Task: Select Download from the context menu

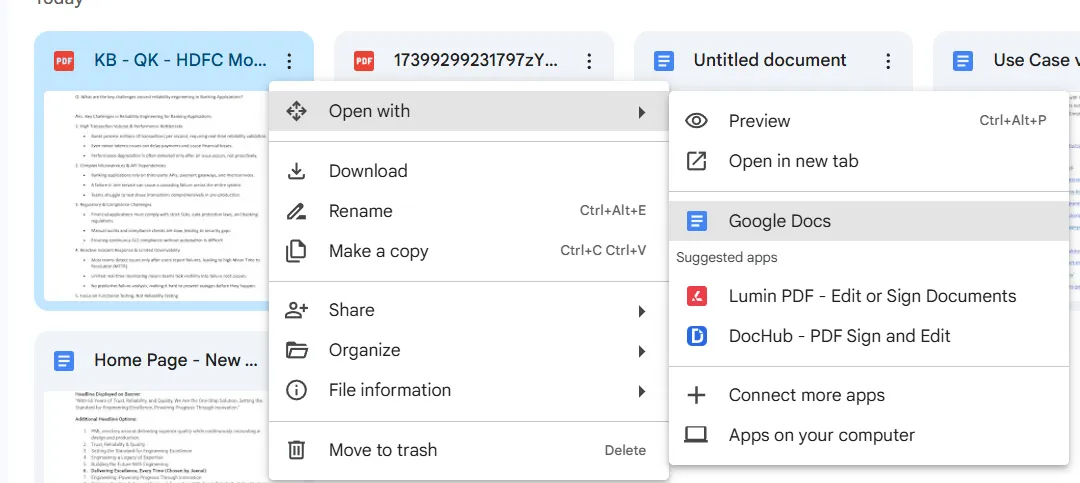Action: pos(468,171)
